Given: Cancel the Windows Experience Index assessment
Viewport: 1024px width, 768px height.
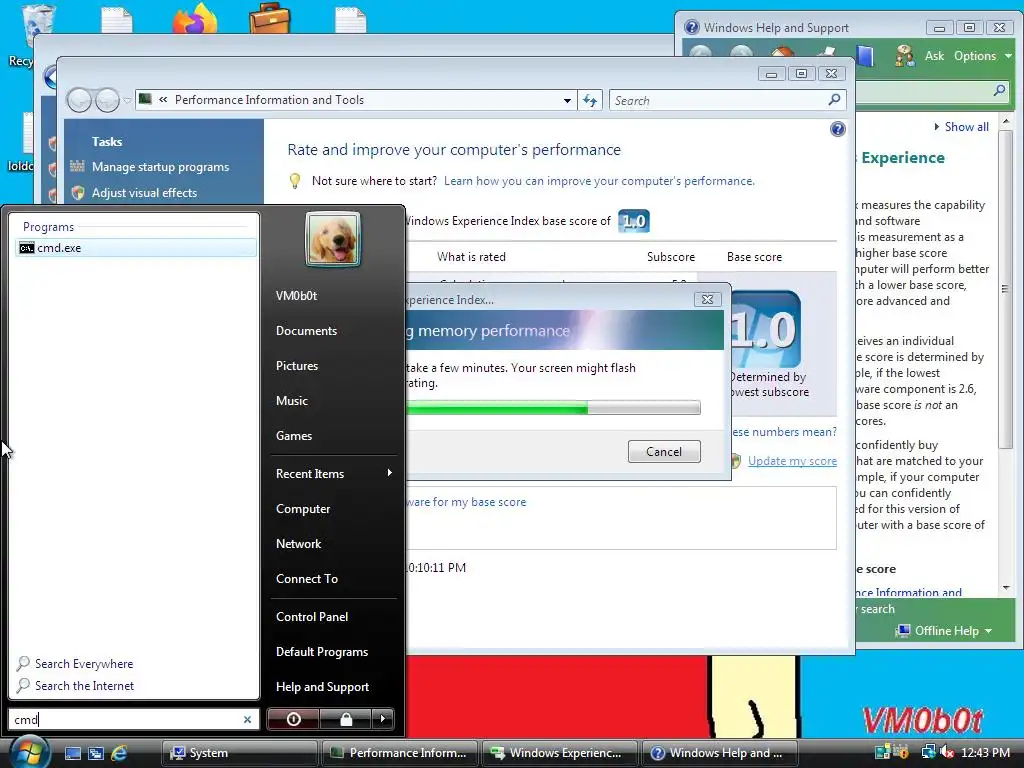Looking at the screenshot, I should (x=664, y=451).
